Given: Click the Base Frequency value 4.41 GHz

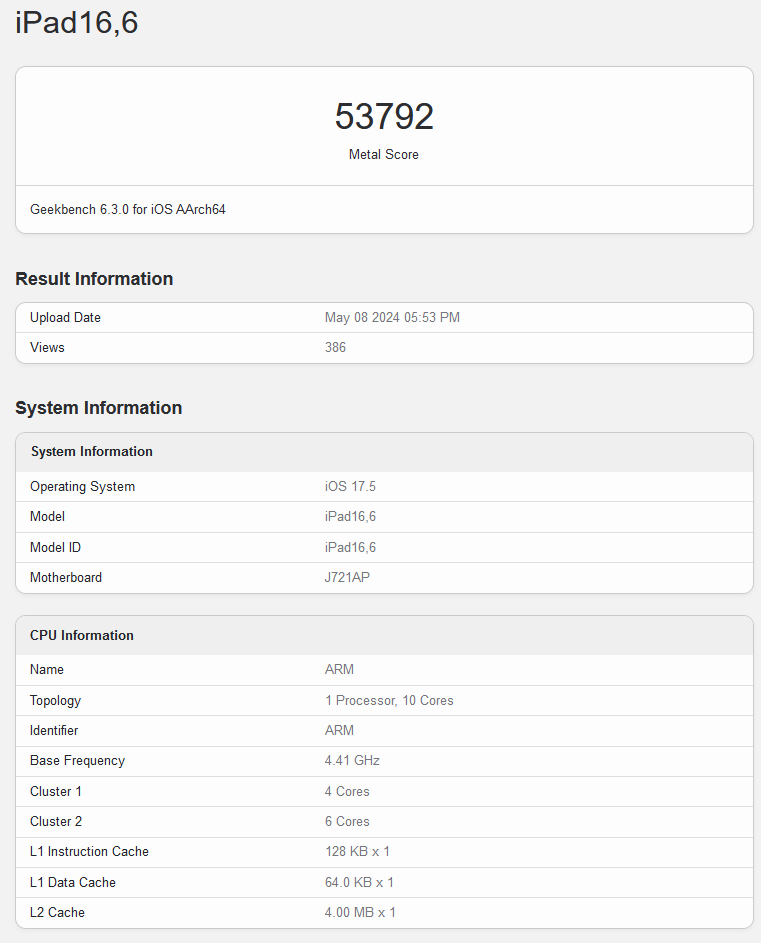Looking at the screenshot, I should point(352,761).
